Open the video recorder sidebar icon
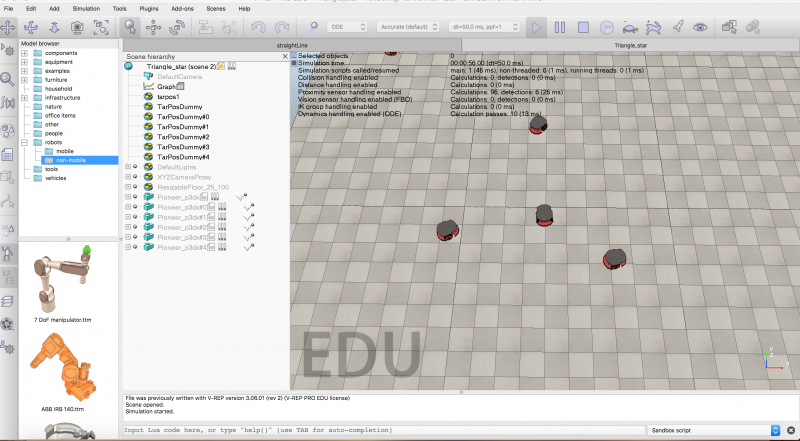Viewport: 800px width, 441px height. coord(7,324)
